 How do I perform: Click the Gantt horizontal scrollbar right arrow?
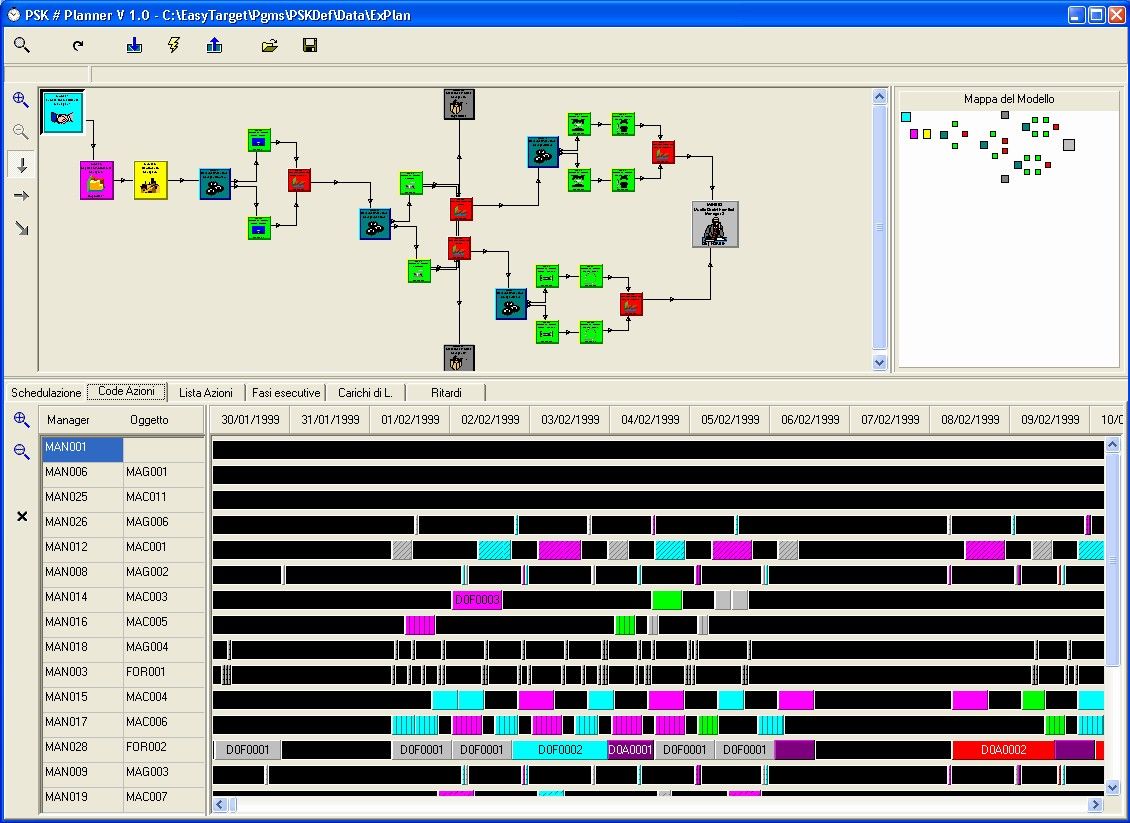pos(1096,804)
